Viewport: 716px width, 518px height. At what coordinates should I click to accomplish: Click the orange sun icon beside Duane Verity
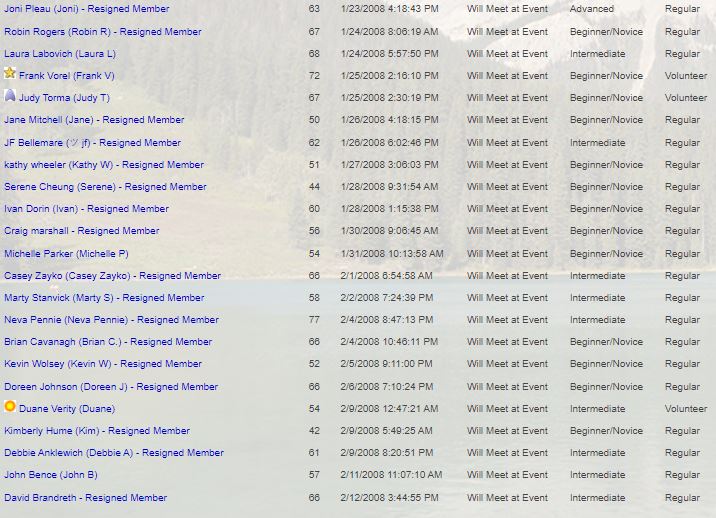[10, 408]
